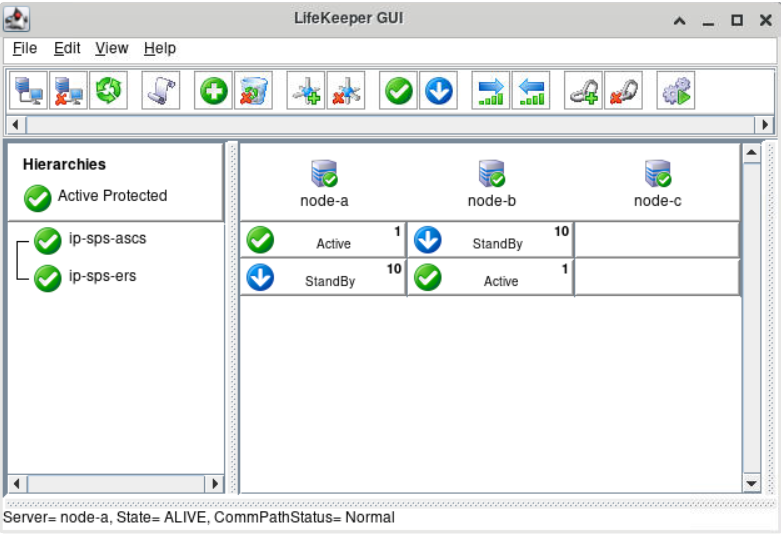Viewport: 781px width, 535px height.
Task: Click the Delete Comm Path icon
Action: click(x=346, y=91)
